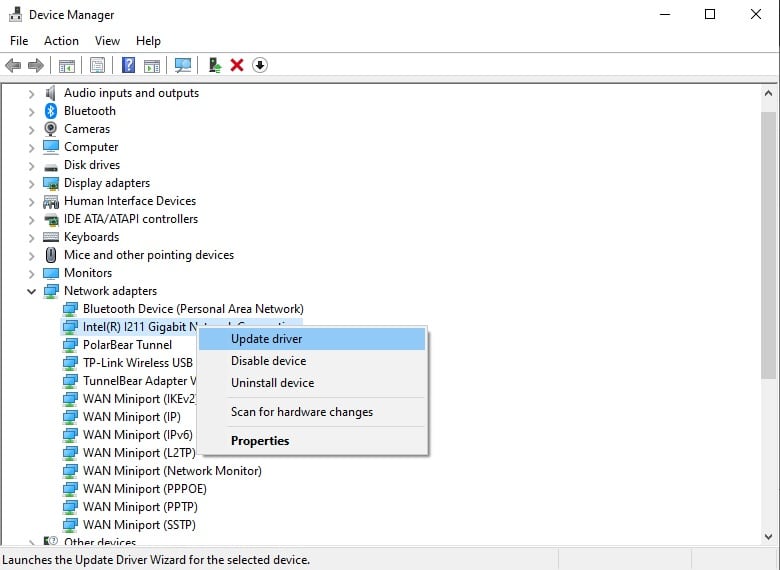Select TunnelBear Adapter entry
The image size is (780, 570).
coord(139,380)
